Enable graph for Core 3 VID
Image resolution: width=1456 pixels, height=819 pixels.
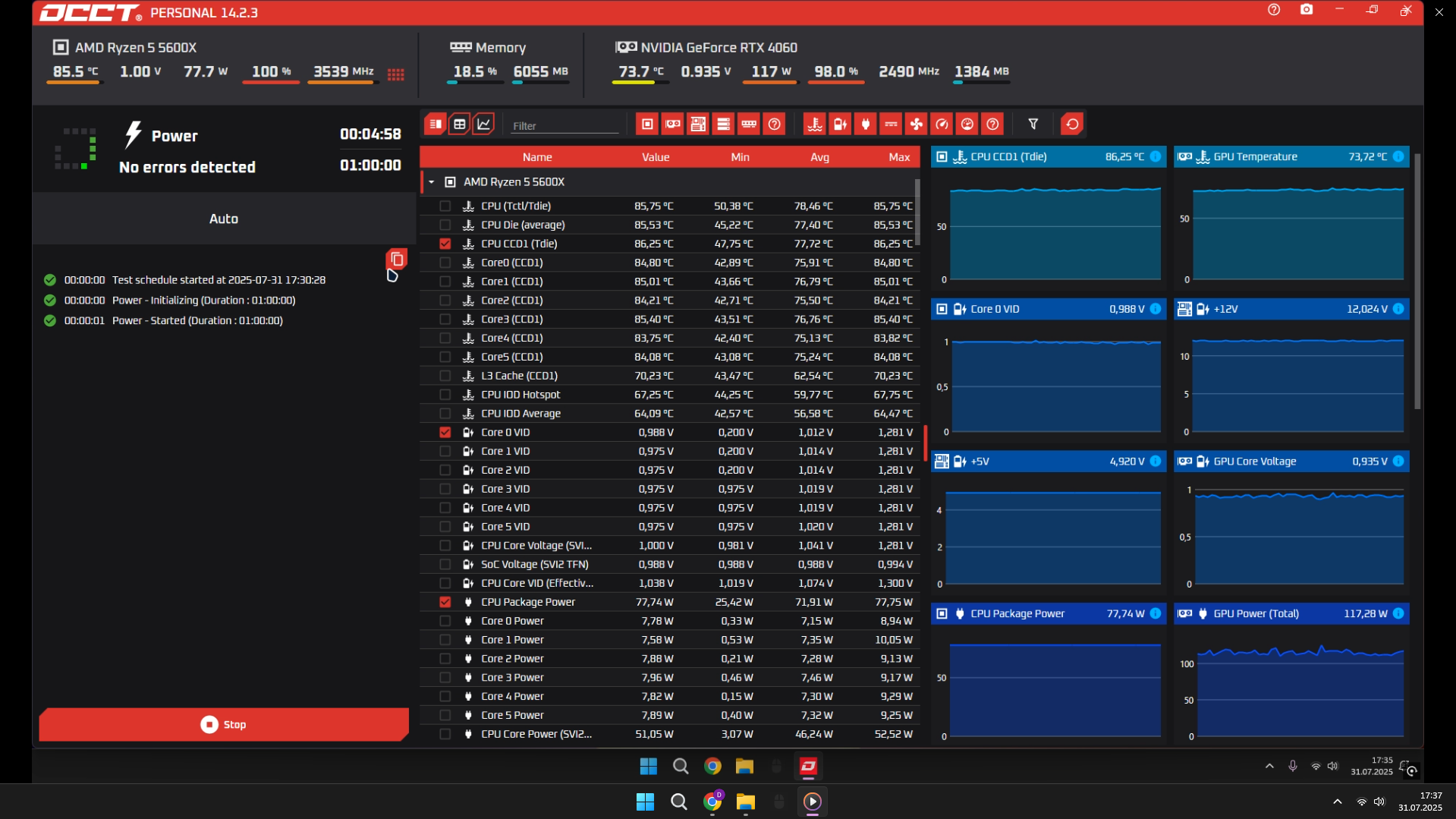(x=445, y=489)
